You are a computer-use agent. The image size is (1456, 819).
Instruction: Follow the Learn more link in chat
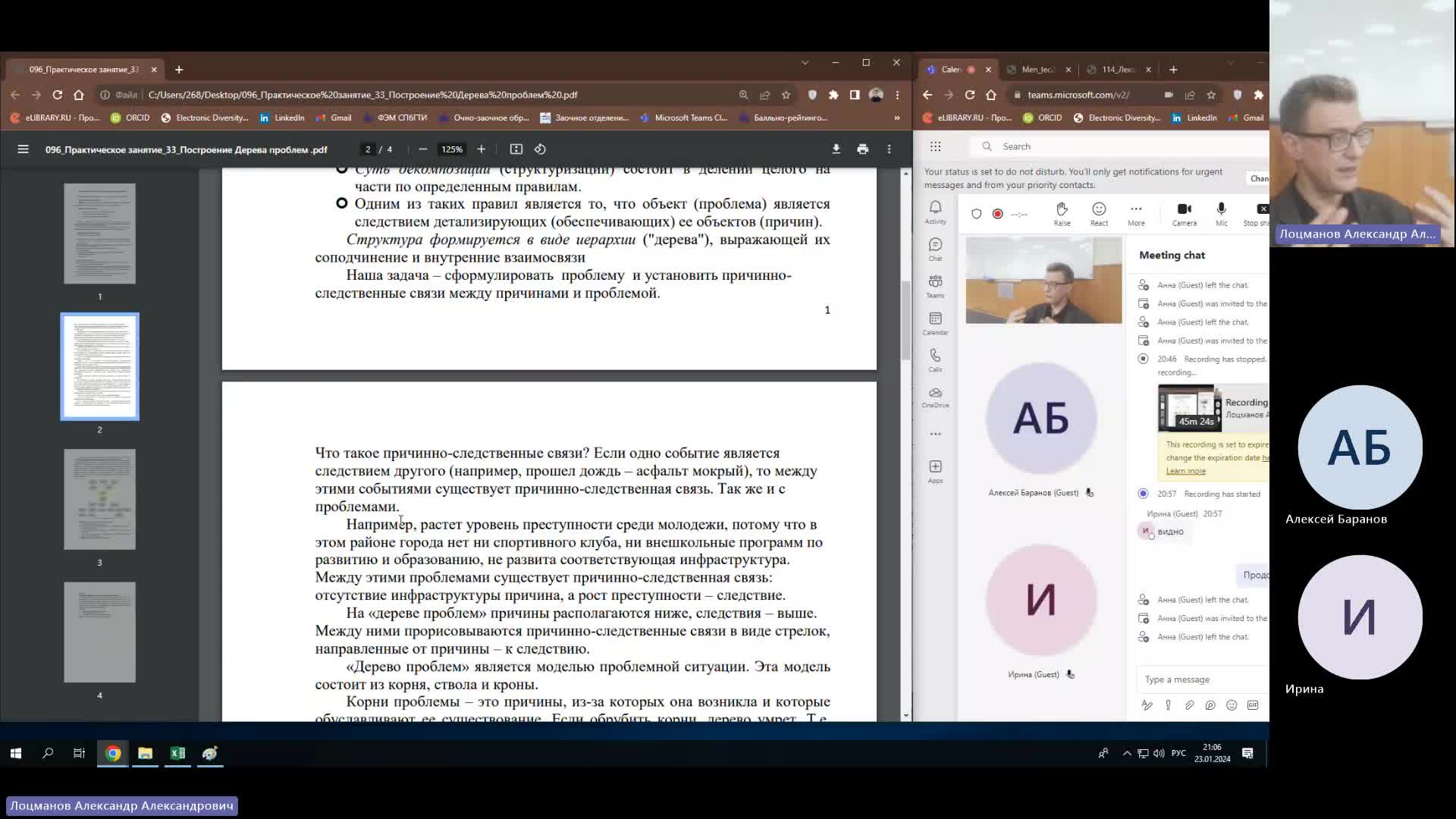(x=1185, y=471)
